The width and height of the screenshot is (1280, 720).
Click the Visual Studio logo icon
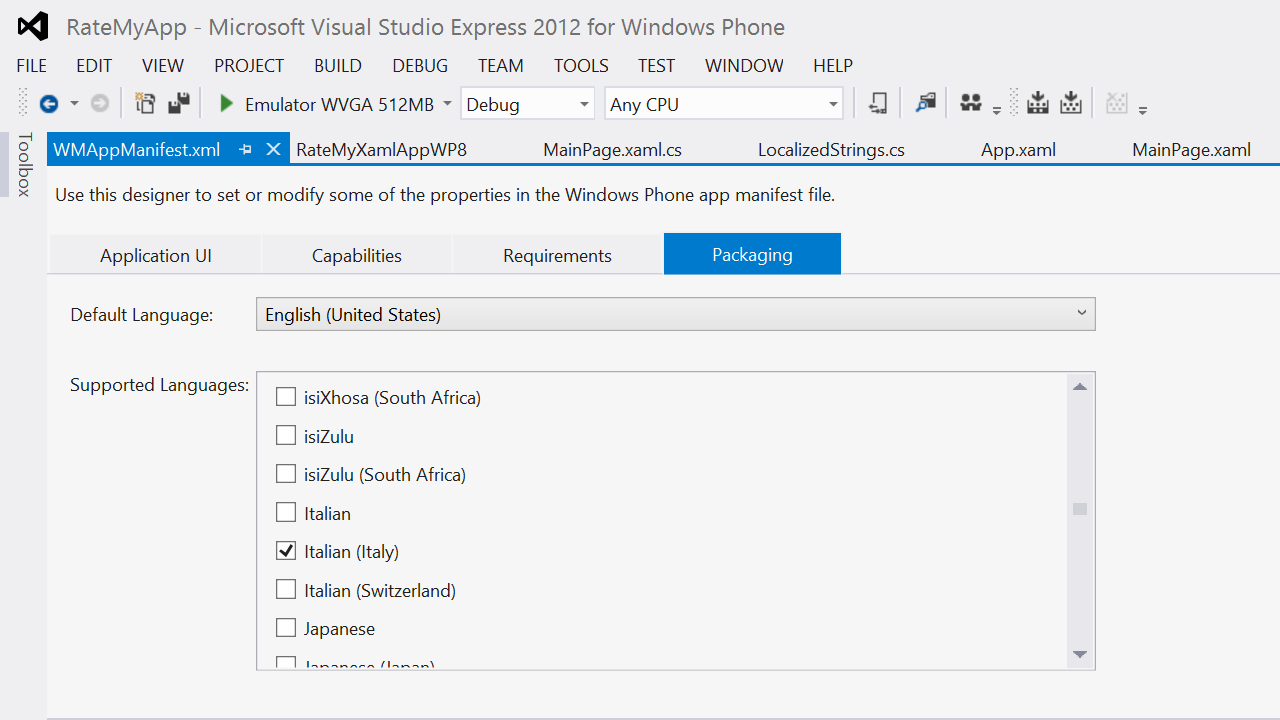(33, 27)
